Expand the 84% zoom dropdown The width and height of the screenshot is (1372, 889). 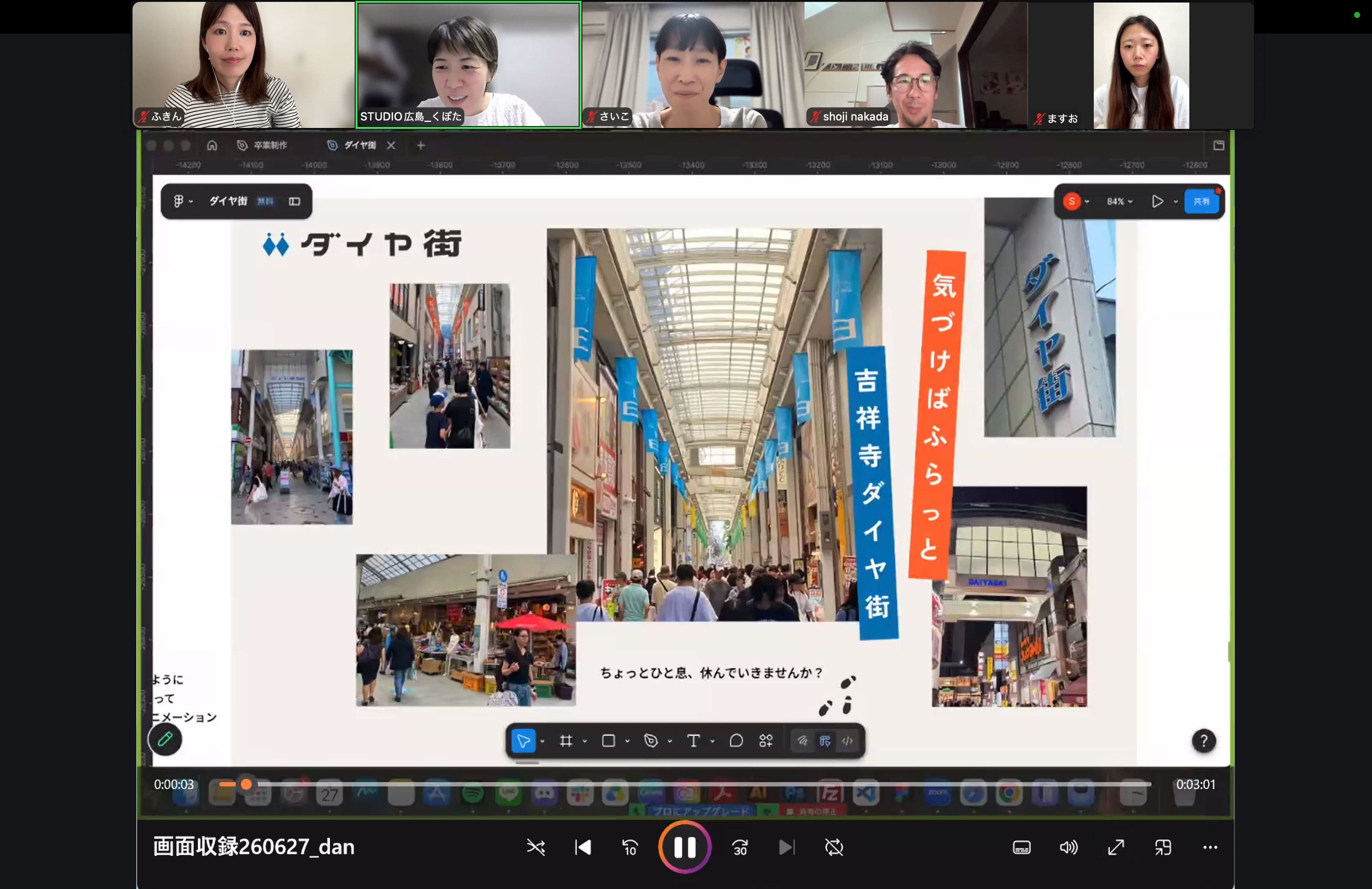click(1120, 201)
